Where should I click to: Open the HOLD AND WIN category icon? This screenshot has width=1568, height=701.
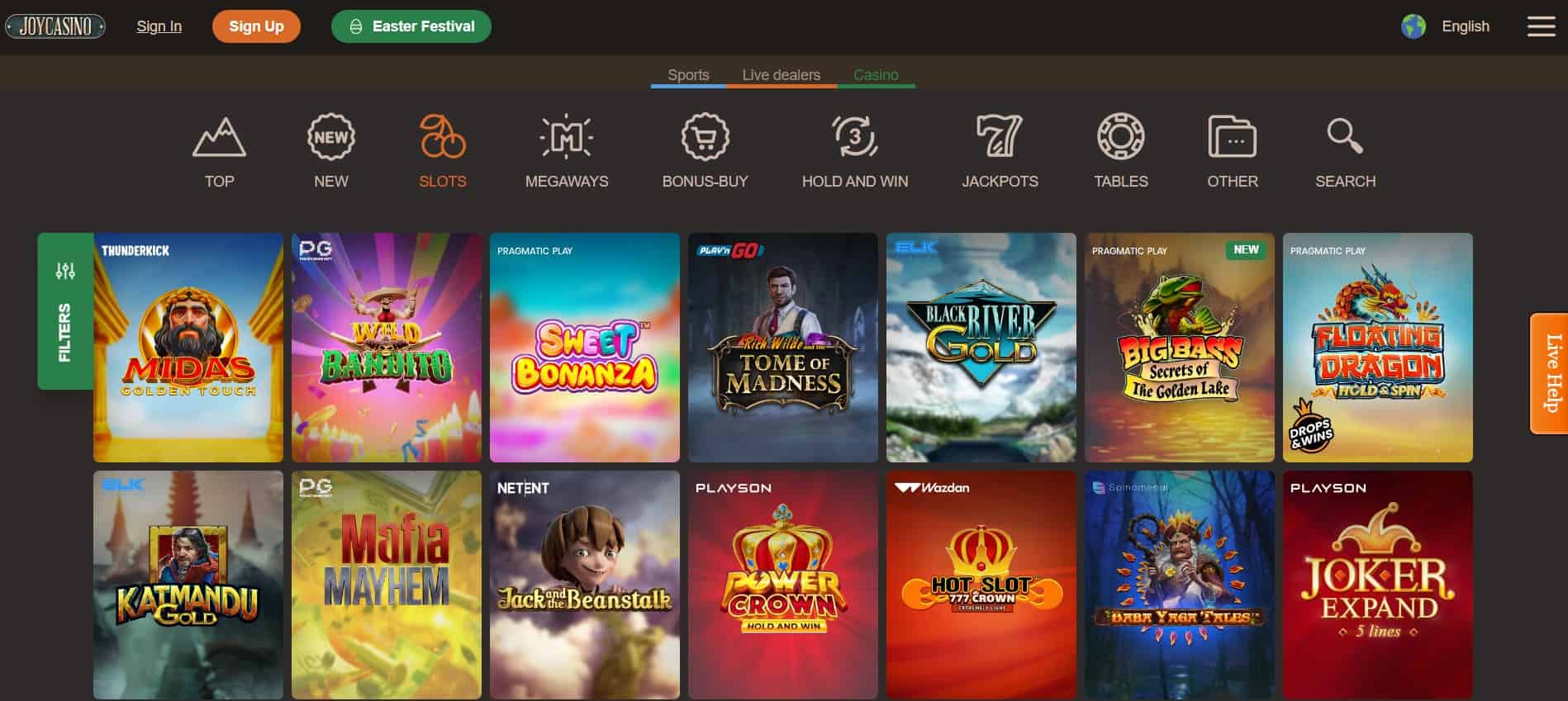pyautogui.click(x=854, y=136)
